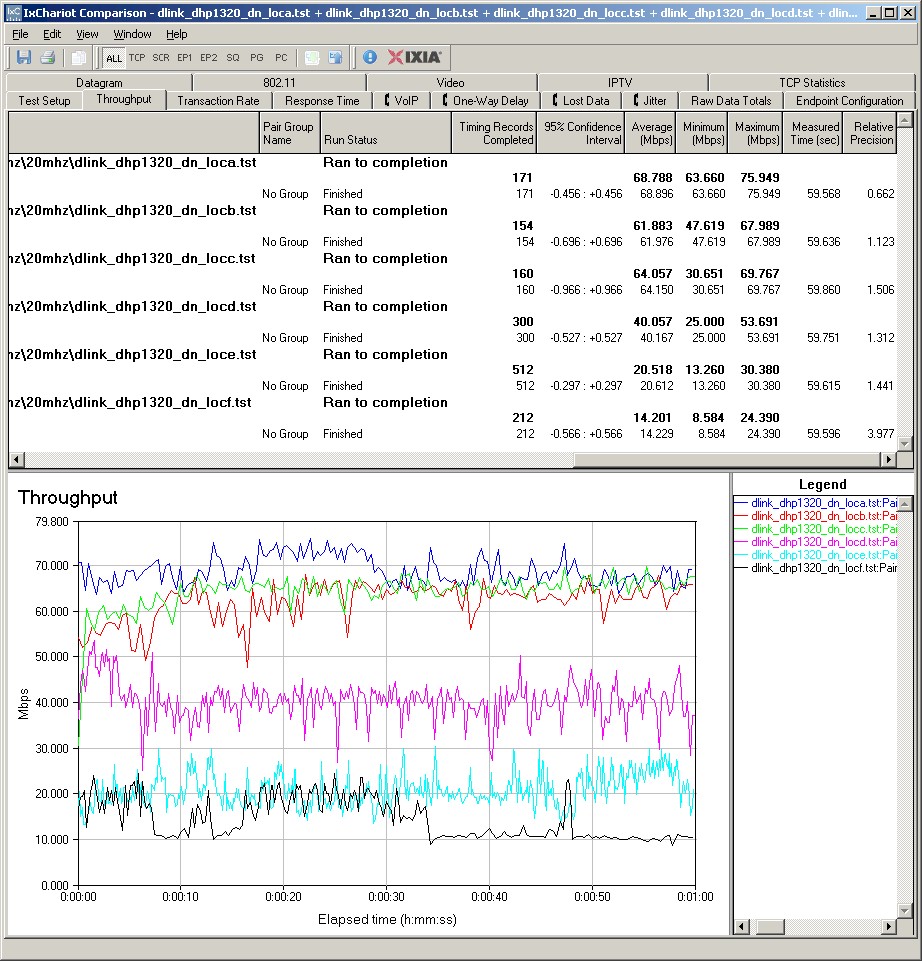
Task: Click the Timing Records Completed column header
Action: tap(494, 133)
